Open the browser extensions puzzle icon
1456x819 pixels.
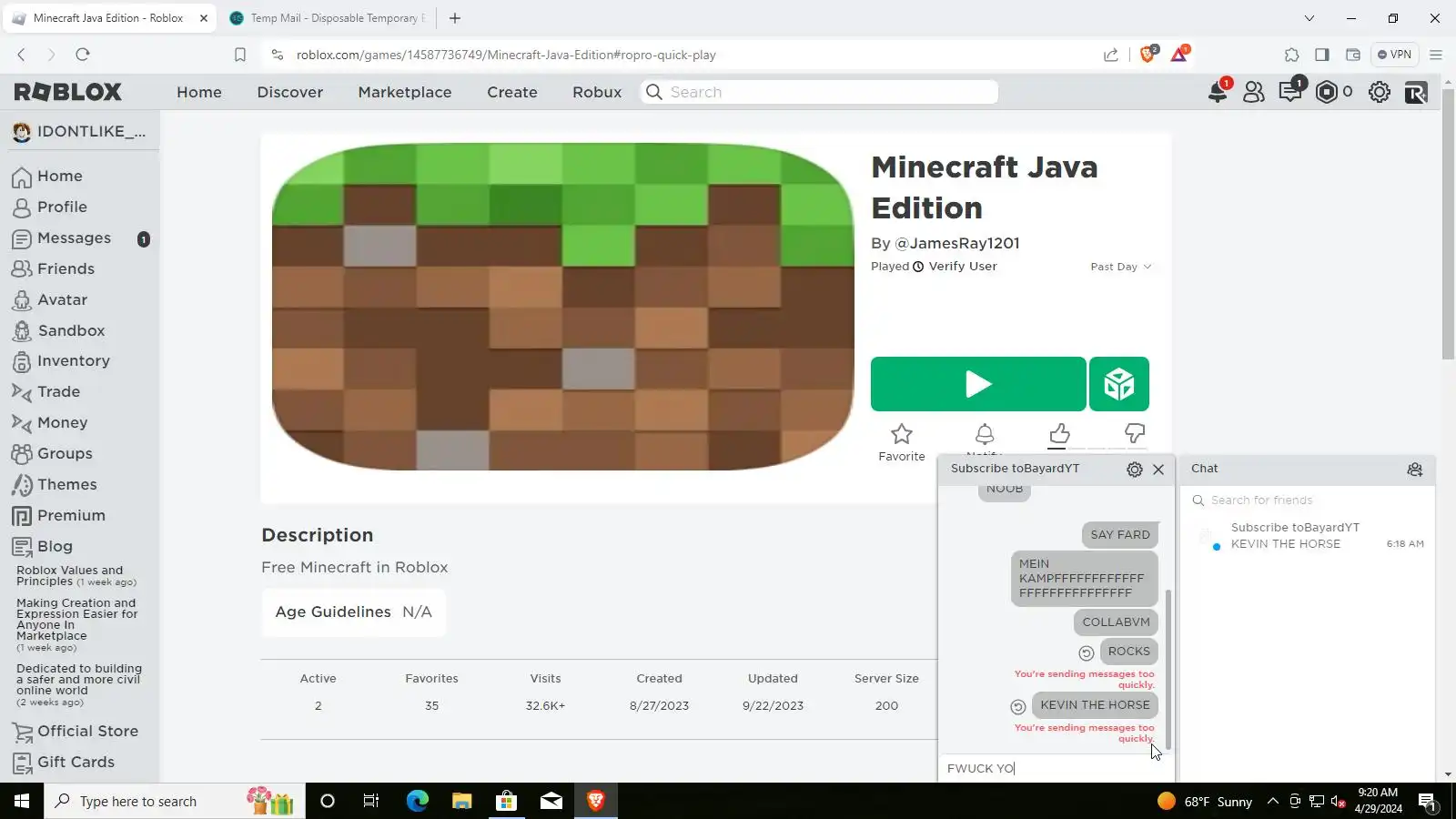tap(1291, 55)
